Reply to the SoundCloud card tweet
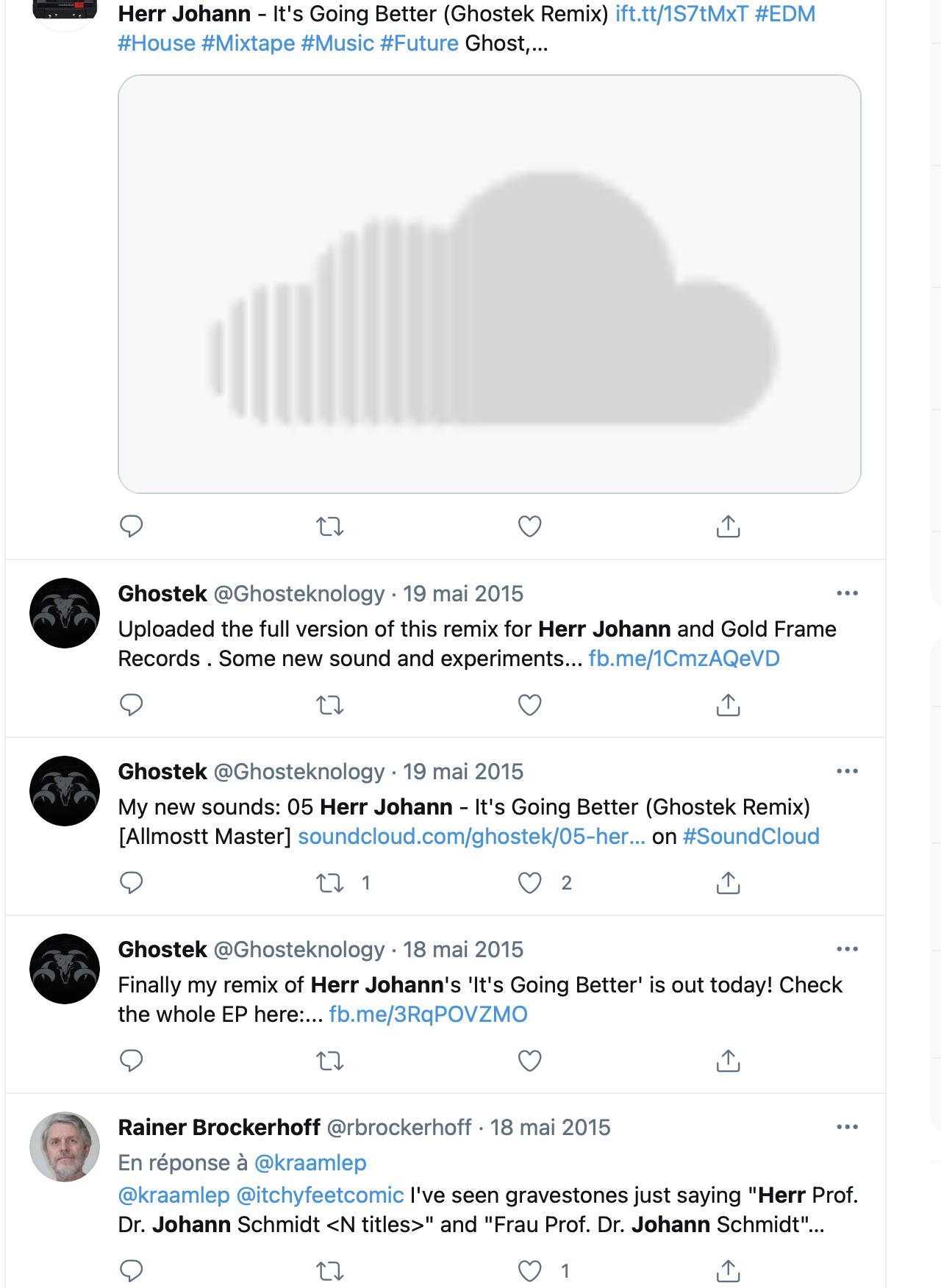This screenshot has width=941, height=1288. tap(132, 526)
